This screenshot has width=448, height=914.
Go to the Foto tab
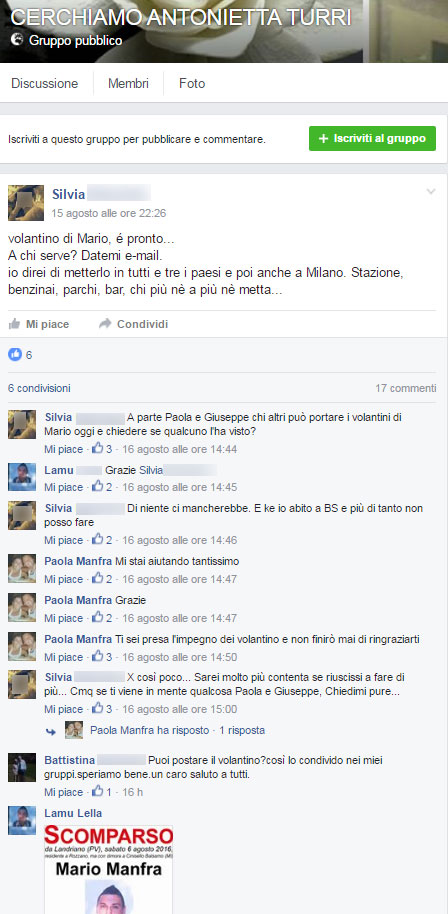coord(192,83)
